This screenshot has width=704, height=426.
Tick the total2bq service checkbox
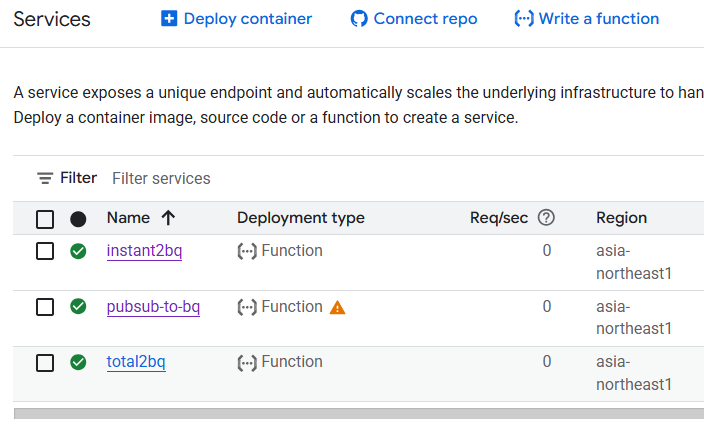(x=45, y=362)
